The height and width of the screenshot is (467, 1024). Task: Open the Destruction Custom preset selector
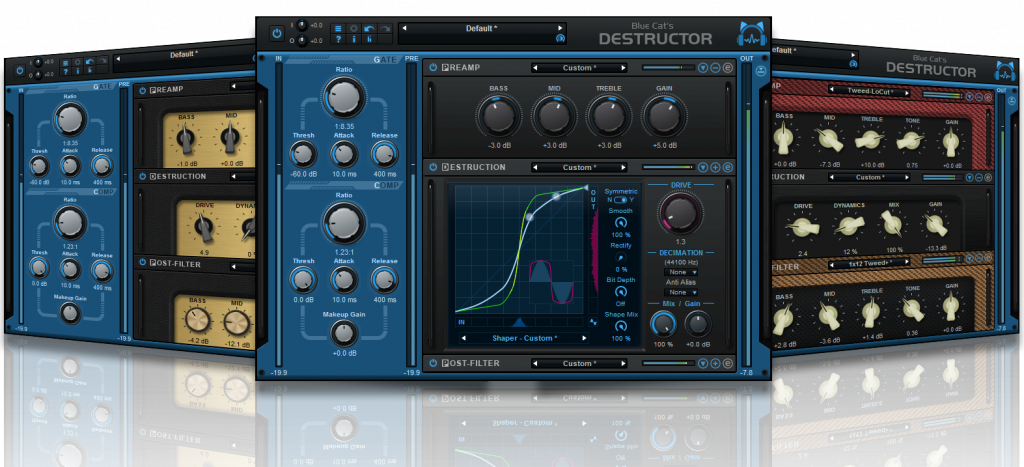pos(579,167)
